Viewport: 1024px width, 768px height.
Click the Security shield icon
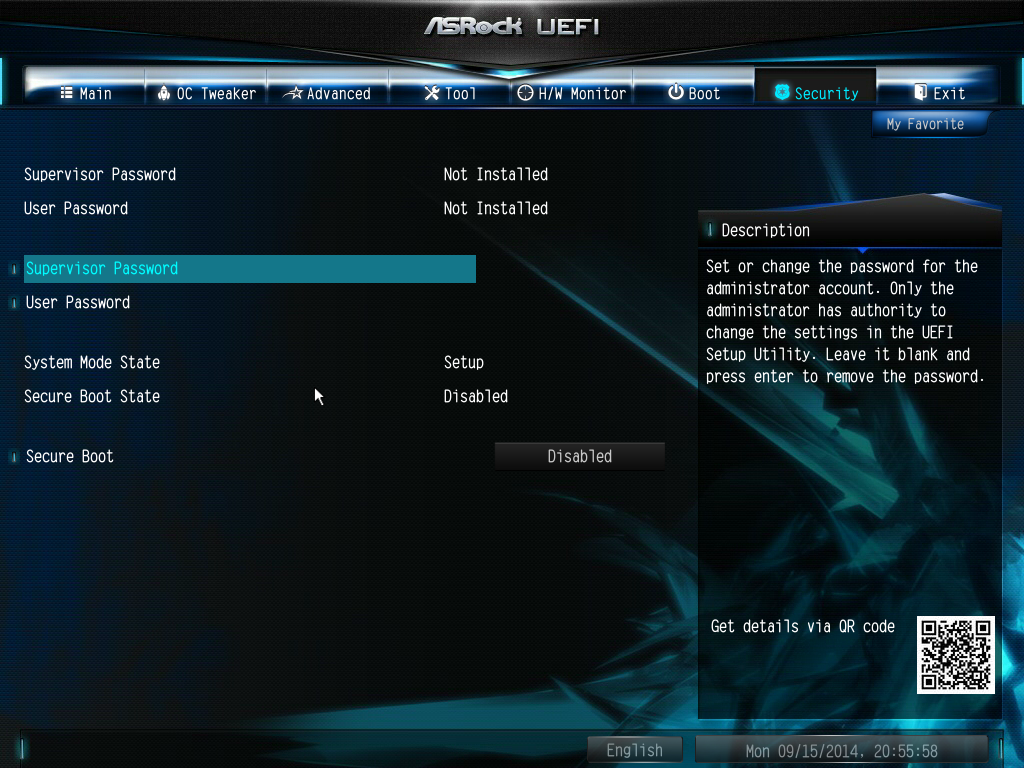[782, 92]
